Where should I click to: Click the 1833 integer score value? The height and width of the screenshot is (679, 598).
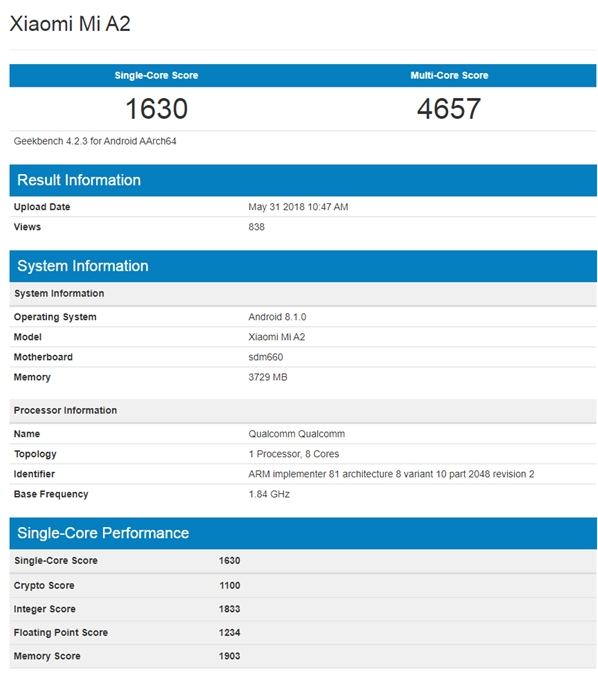coord(229,609)
